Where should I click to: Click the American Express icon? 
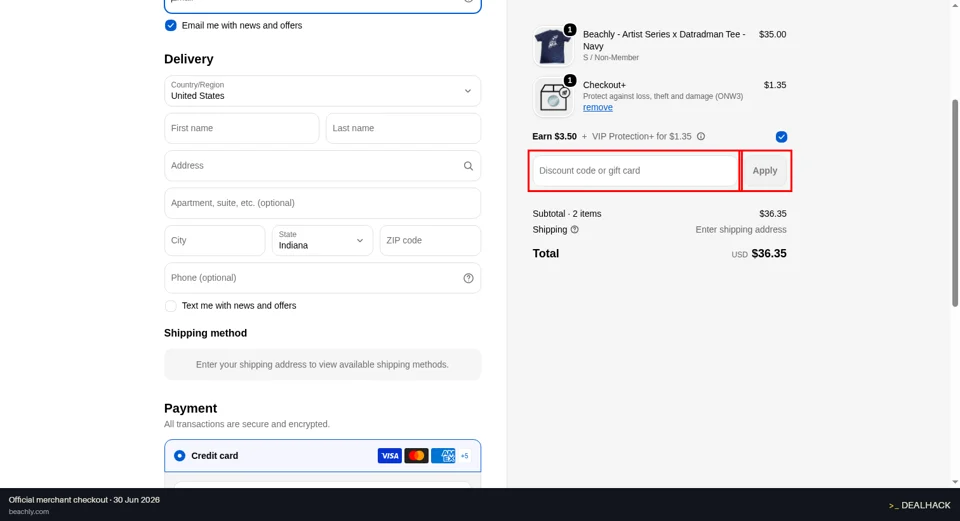pos(443,455)
